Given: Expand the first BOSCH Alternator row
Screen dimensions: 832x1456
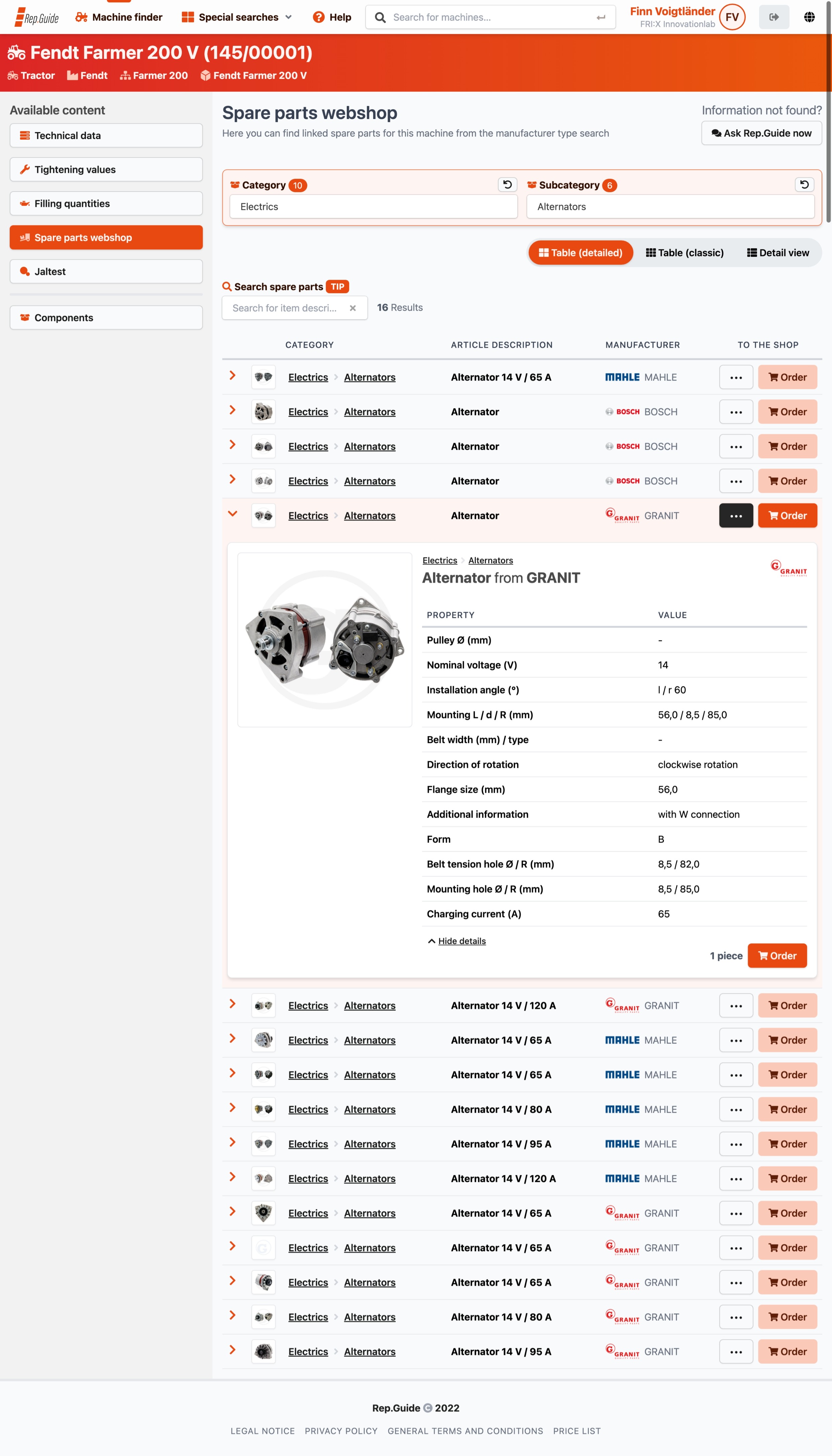Looking at the screenshot, I should coord(232,410).
